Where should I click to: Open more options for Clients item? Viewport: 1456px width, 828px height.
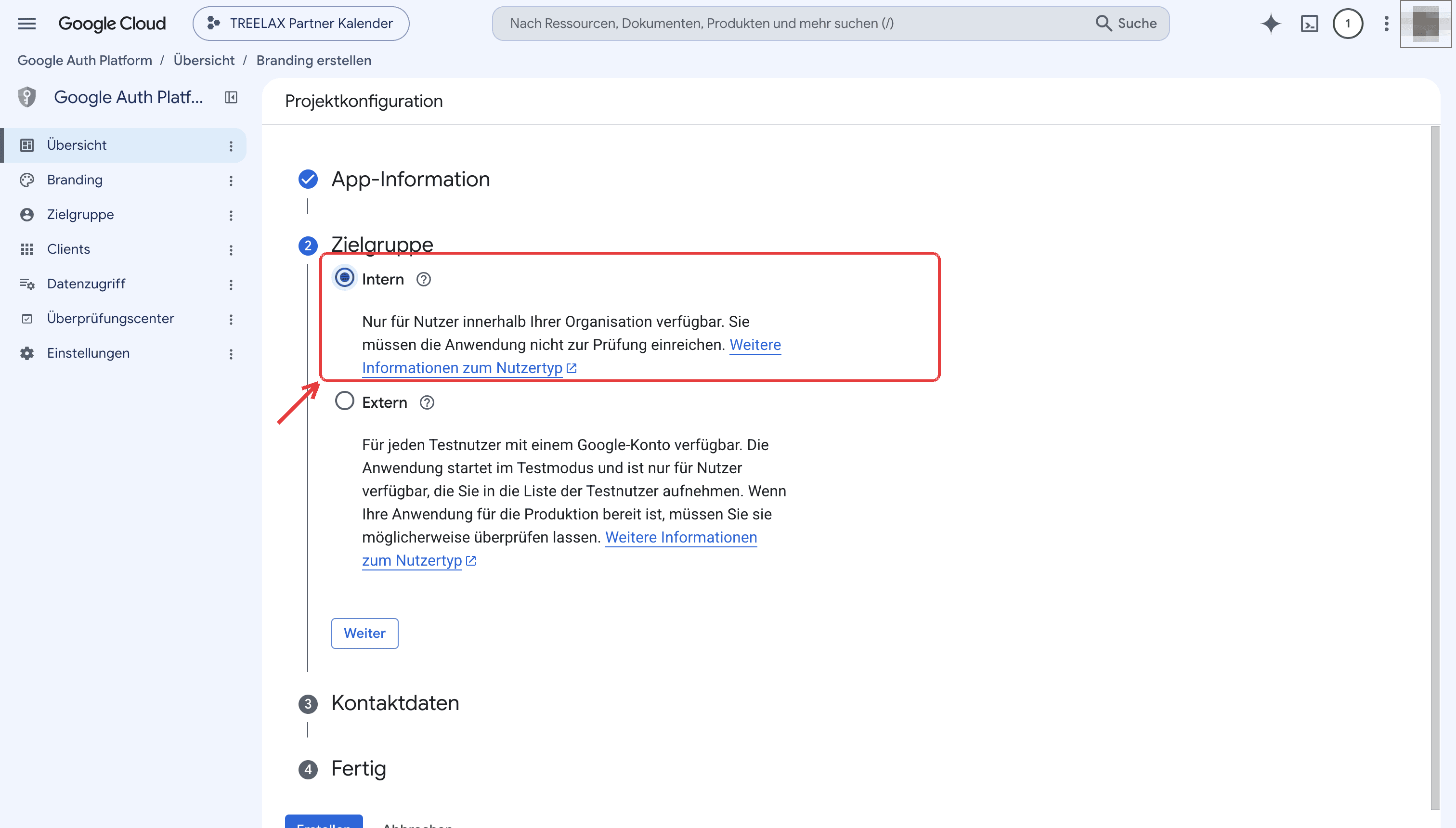coord(231,250)
